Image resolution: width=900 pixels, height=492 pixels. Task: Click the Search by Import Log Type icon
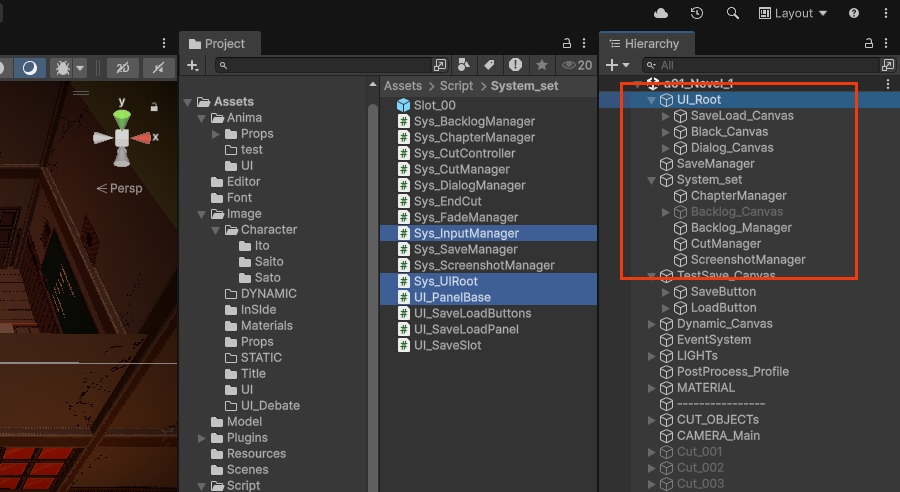515,65
